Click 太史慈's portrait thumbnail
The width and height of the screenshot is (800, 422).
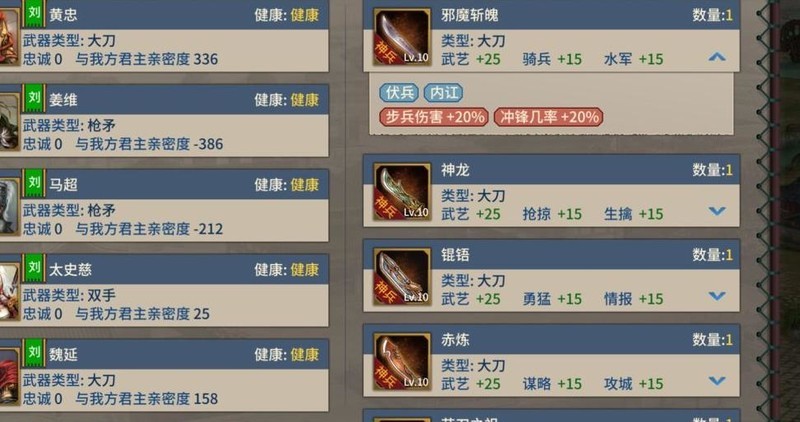(9, 291)
